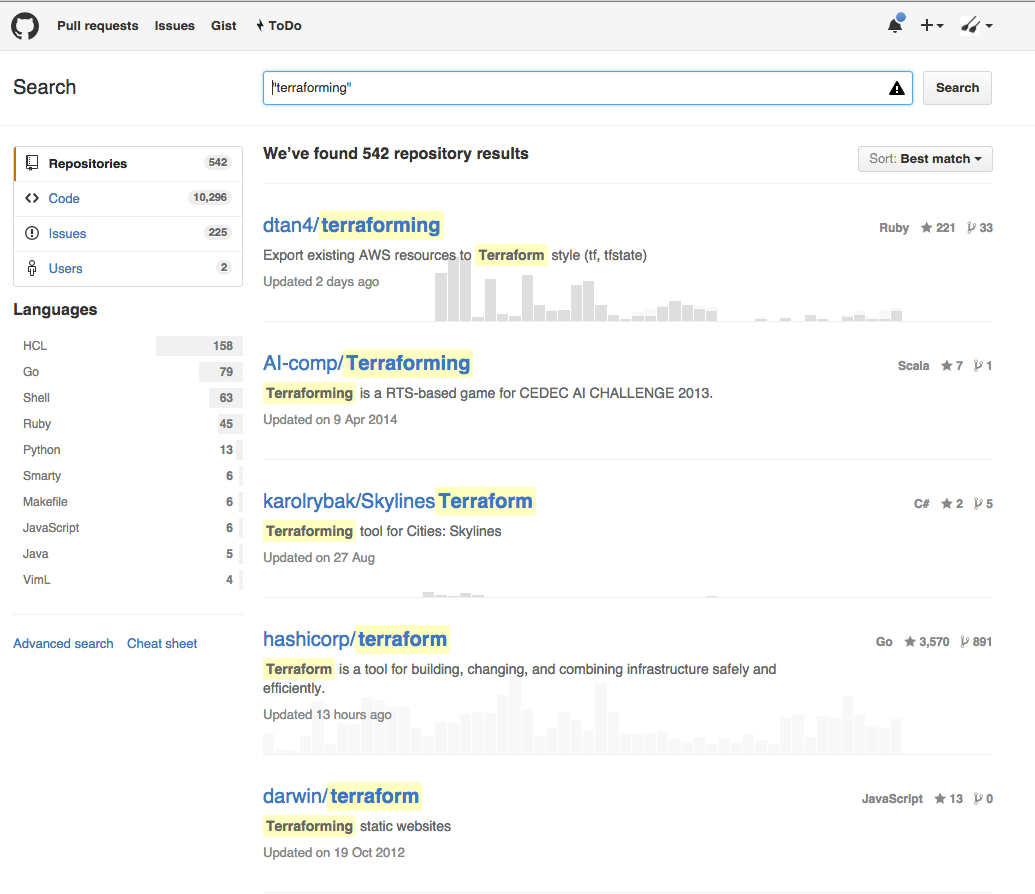1035x894 pixels.
Task: Click the 'Updated 2 days ago' text
Action: (321, 282)
